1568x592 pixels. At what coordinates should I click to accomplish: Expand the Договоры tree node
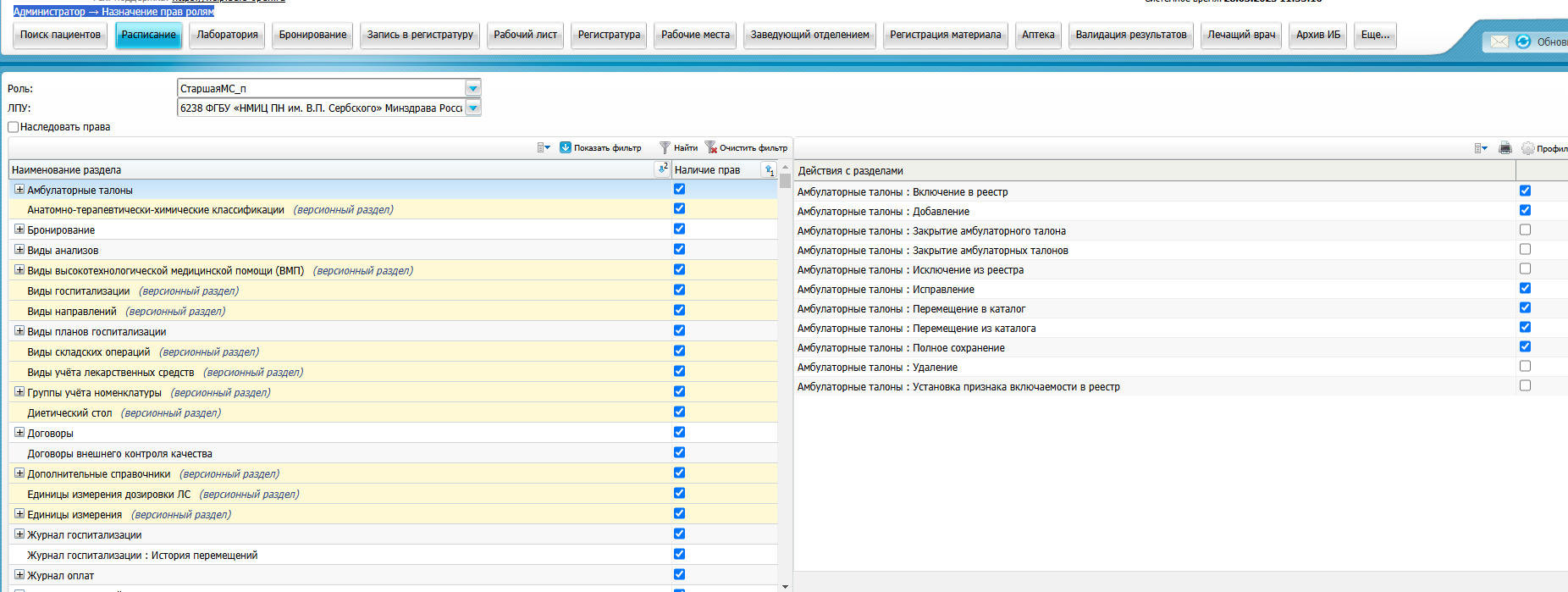pyautogui.click(x=19, y=433)
